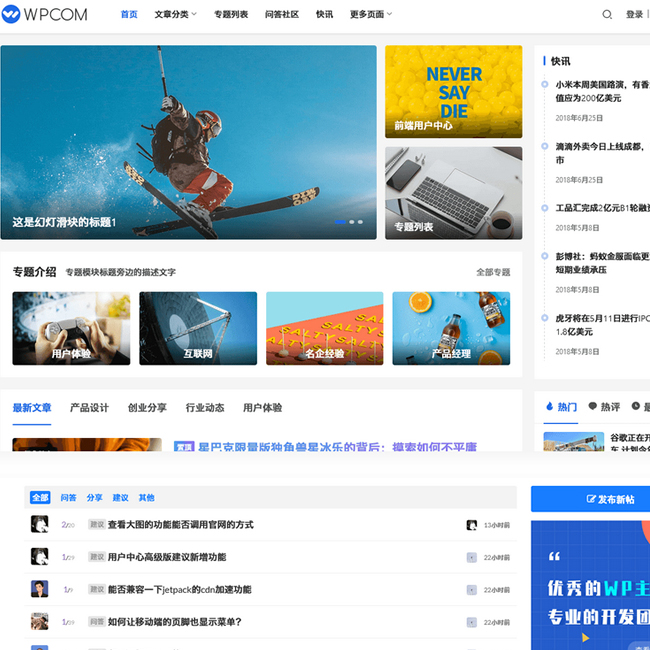Click the 建议 tag on 查看大图 post
The height and width of the screenshot is (650, 650).
pos(97,525)
